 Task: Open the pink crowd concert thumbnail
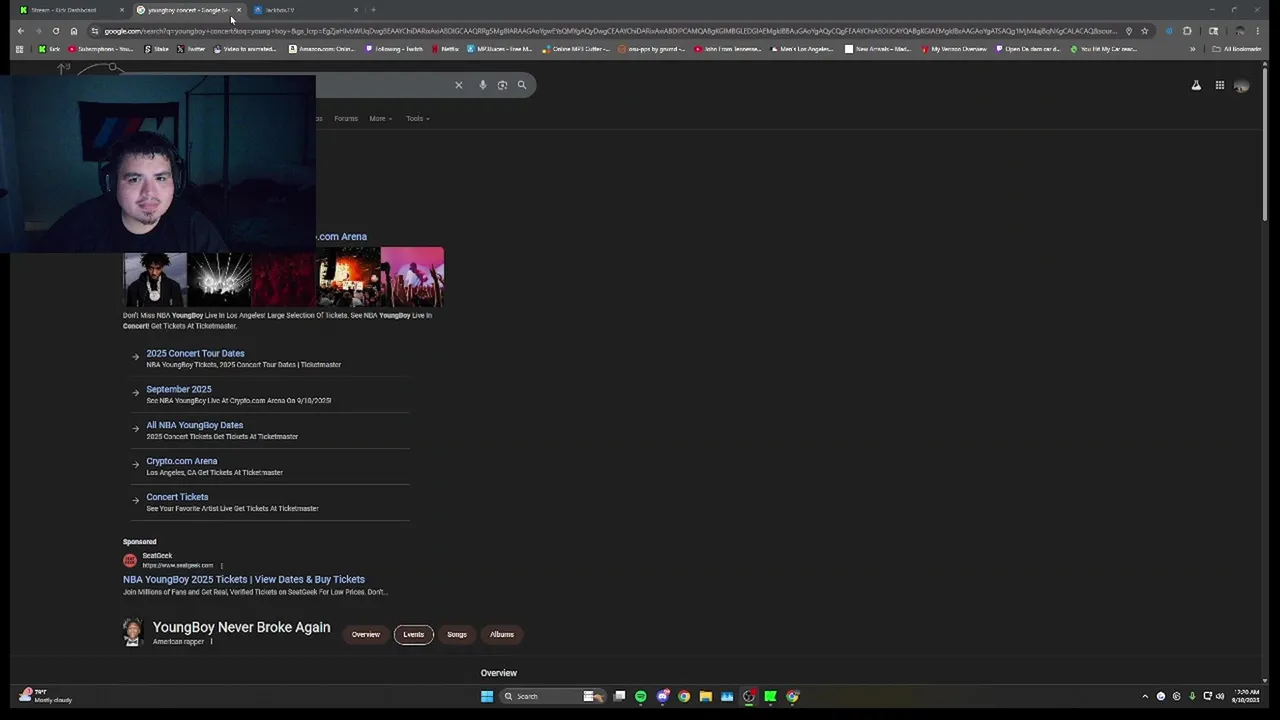click(x=412, y=277)
